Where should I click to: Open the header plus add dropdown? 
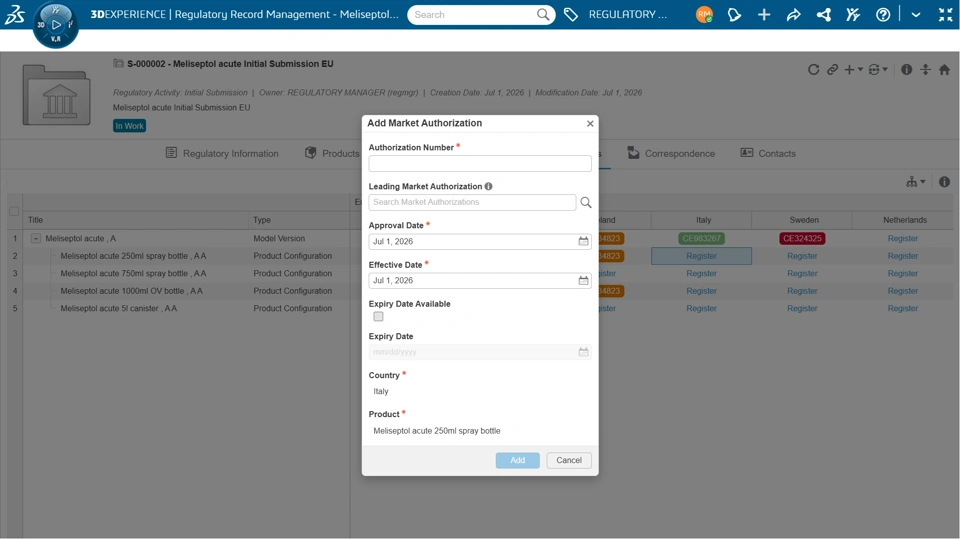pos(853,70)
